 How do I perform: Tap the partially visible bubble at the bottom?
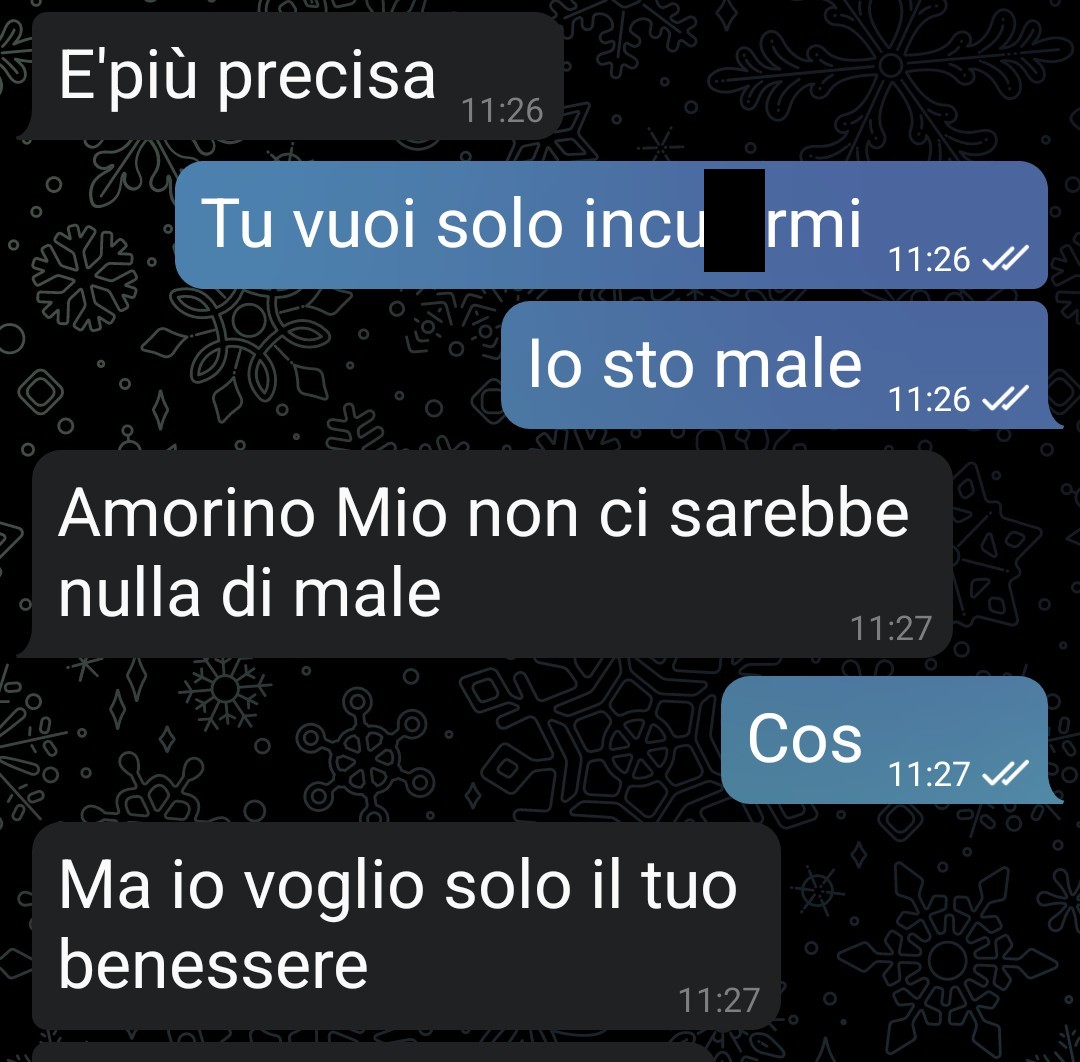click(372, 1052)
